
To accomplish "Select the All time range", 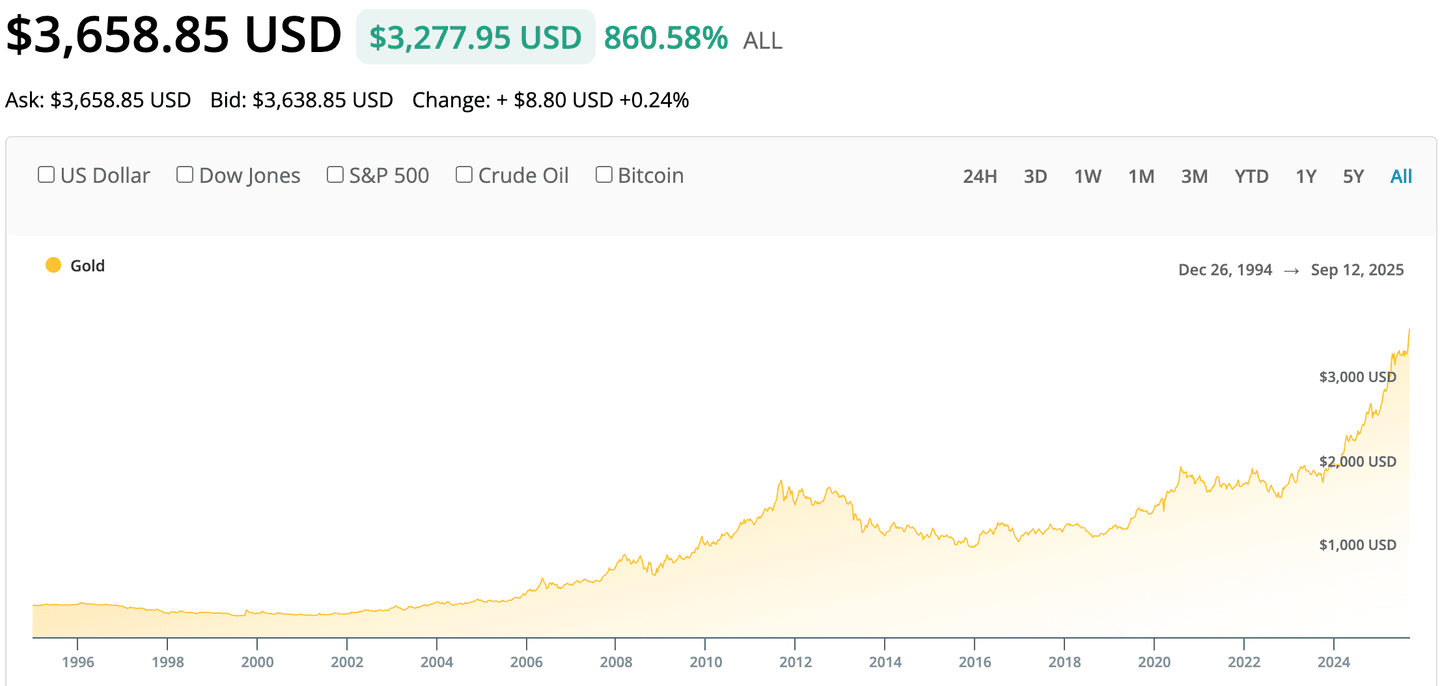I will click(1401, 176).
